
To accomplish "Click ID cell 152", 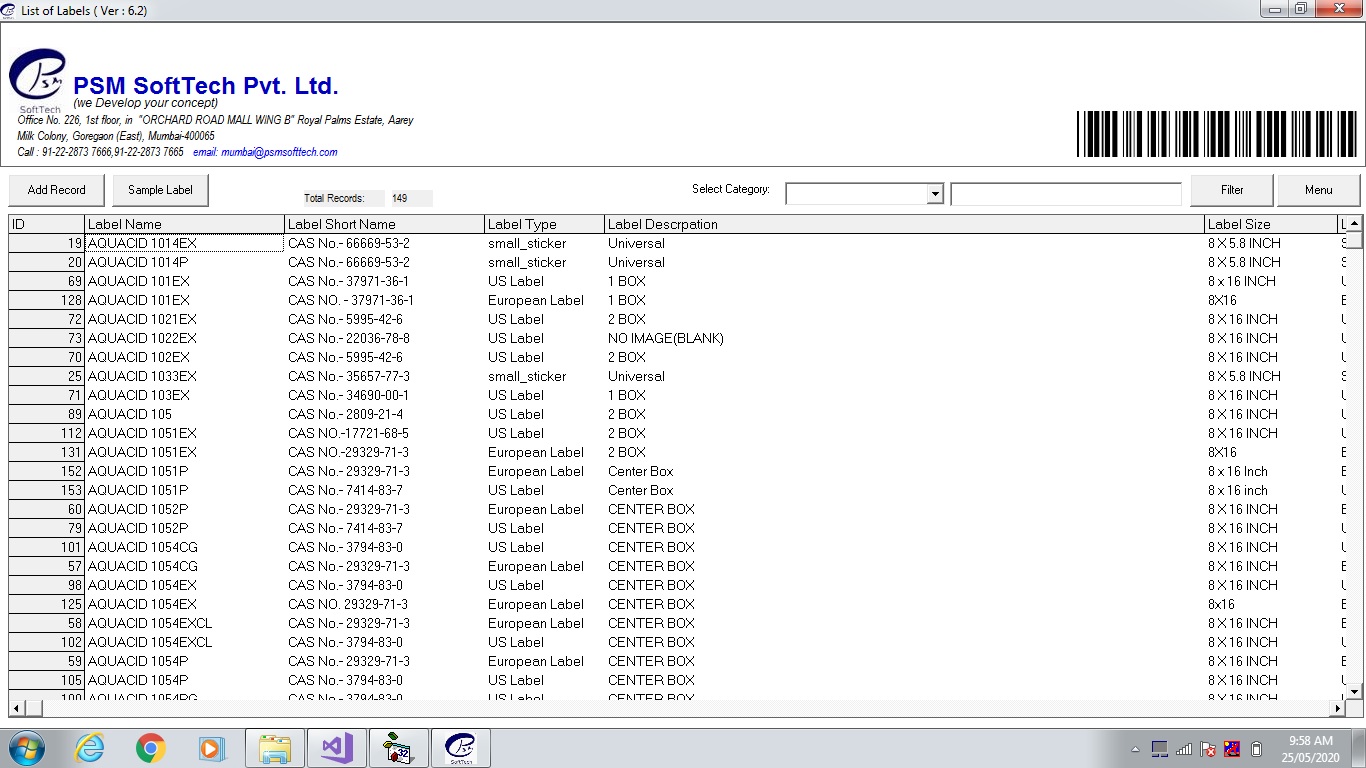I will [x=46, y=471].
